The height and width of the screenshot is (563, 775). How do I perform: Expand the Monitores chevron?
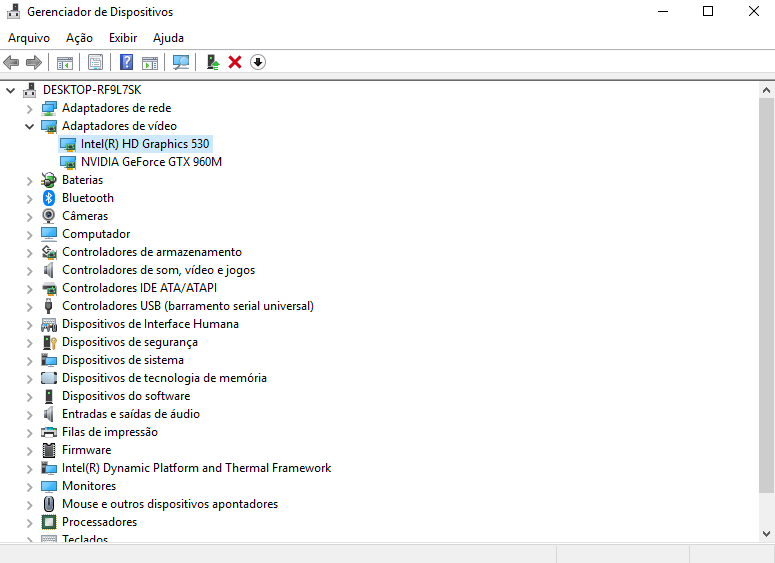pos(30,487)
